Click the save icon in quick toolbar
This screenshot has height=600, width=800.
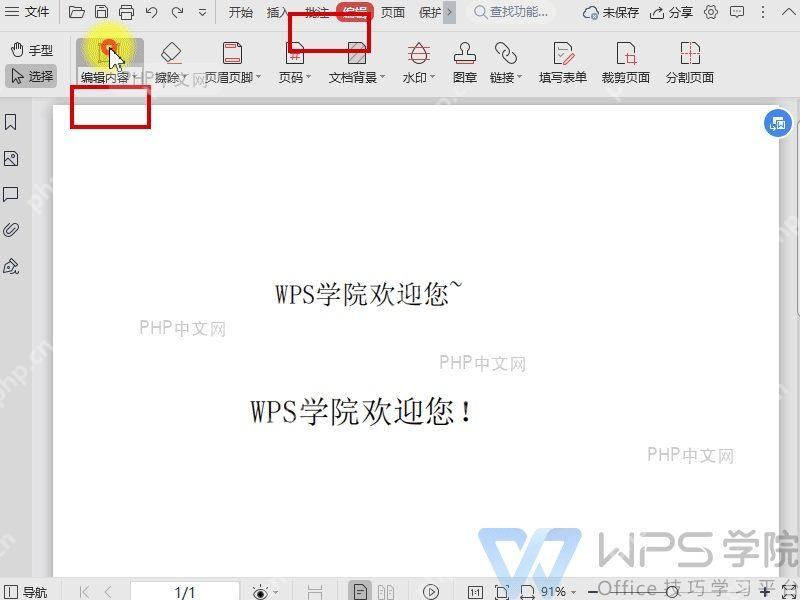coord(102,12)
